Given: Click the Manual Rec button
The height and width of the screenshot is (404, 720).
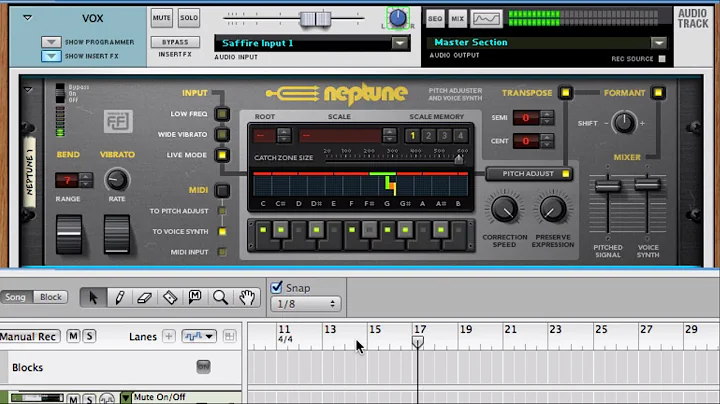Looking at the screenshot, I should tap(29, 337).
